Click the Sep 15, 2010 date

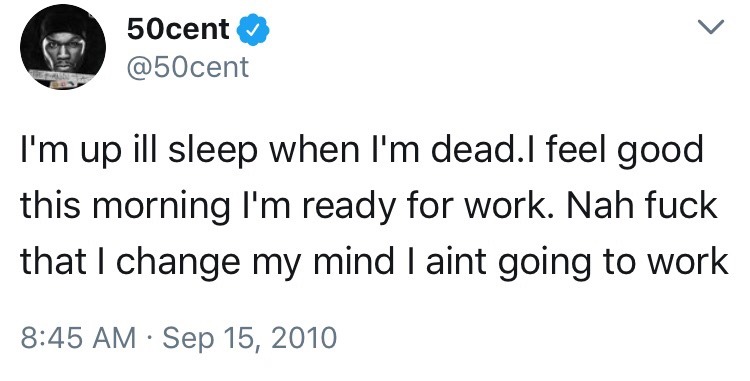click(x=250, y=337)
